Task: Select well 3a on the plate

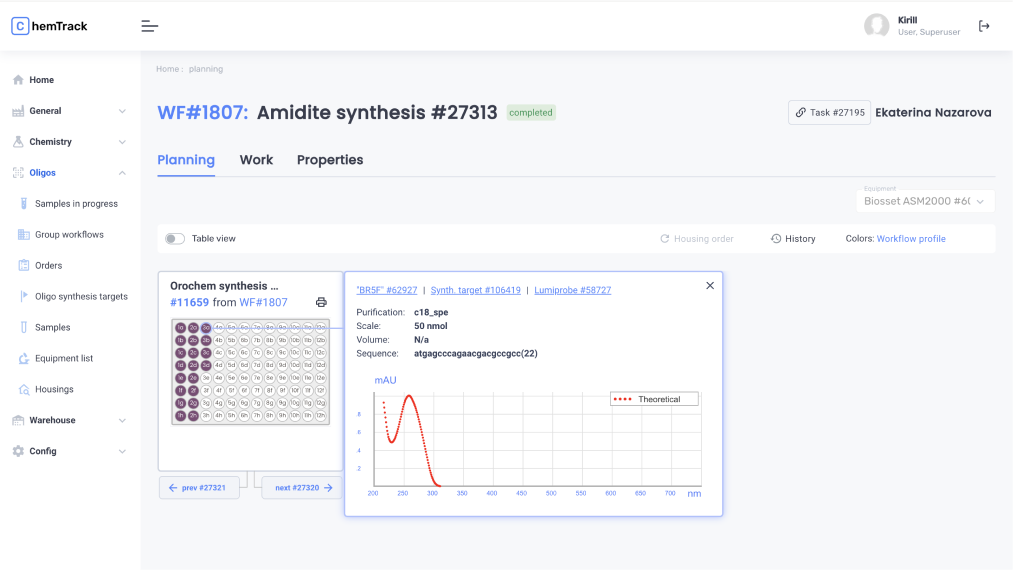Action: pos(206,328)
